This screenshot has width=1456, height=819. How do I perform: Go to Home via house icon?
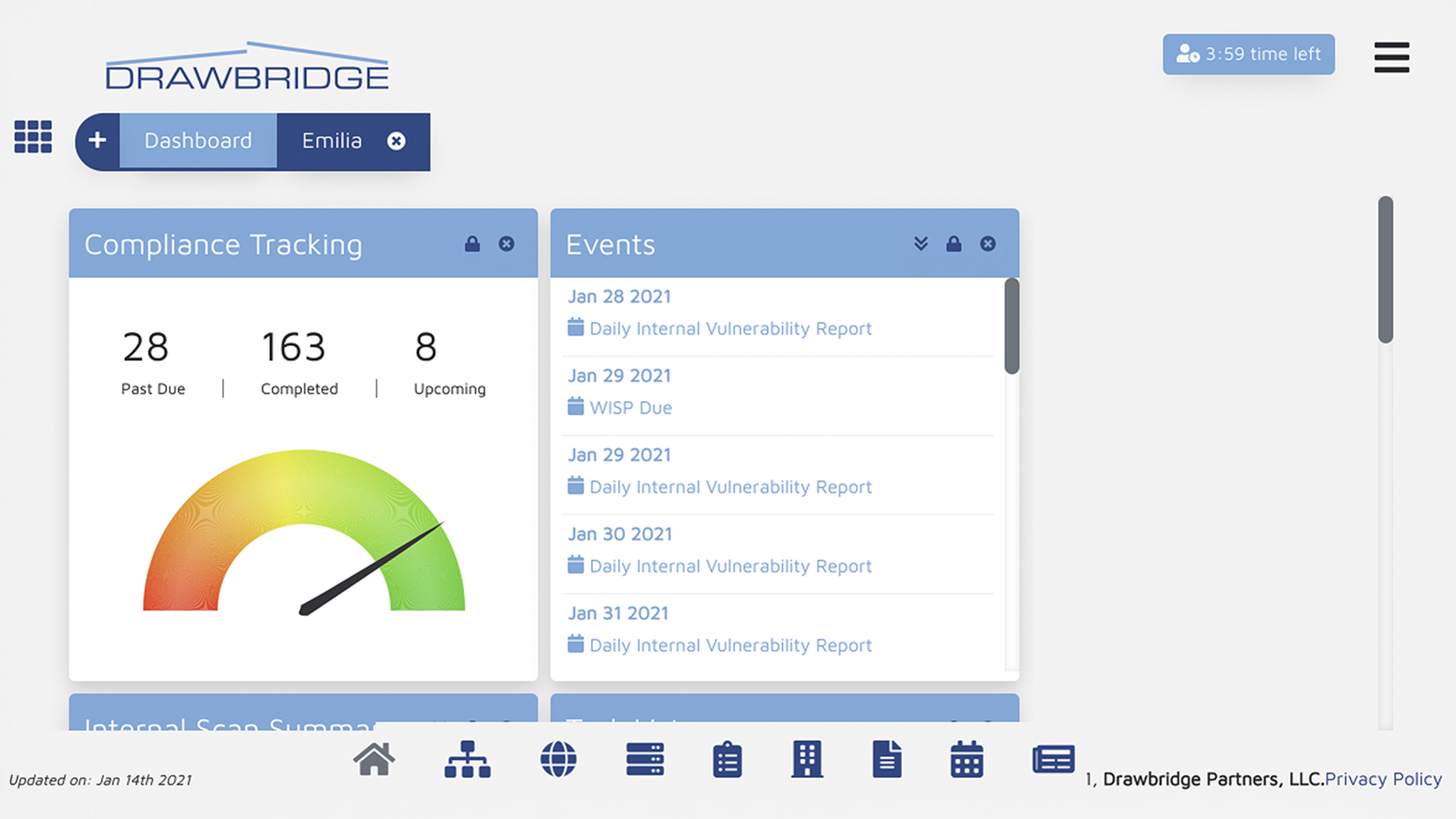[x=374, y=759]
